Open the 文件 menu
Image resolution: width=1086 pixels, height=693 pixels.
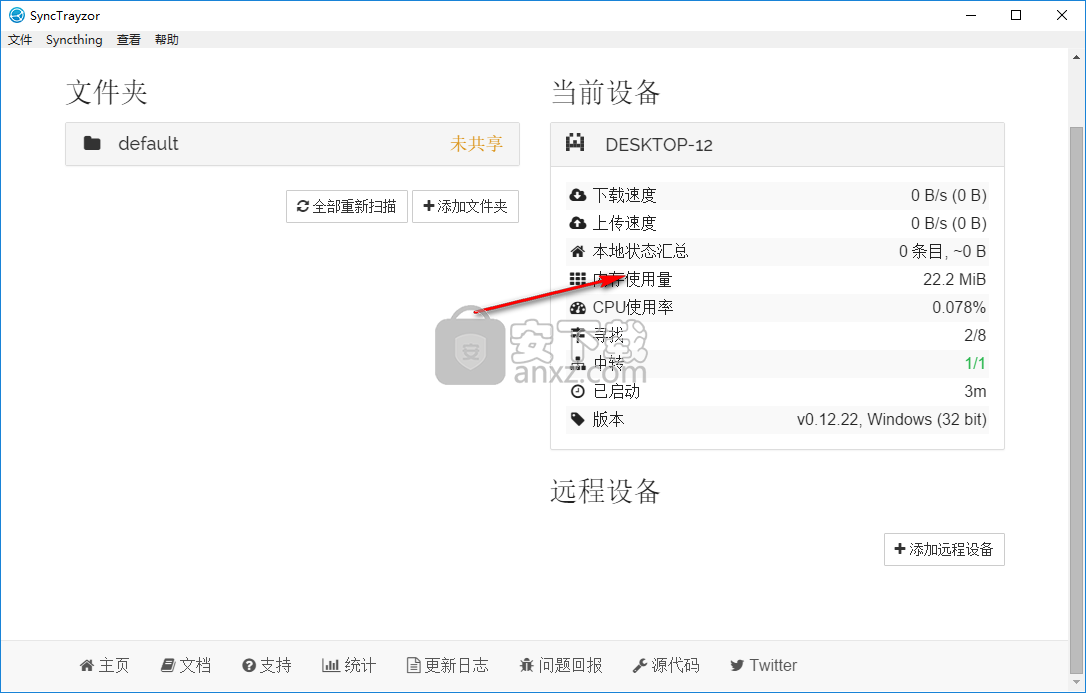click(x=20, y=40)
